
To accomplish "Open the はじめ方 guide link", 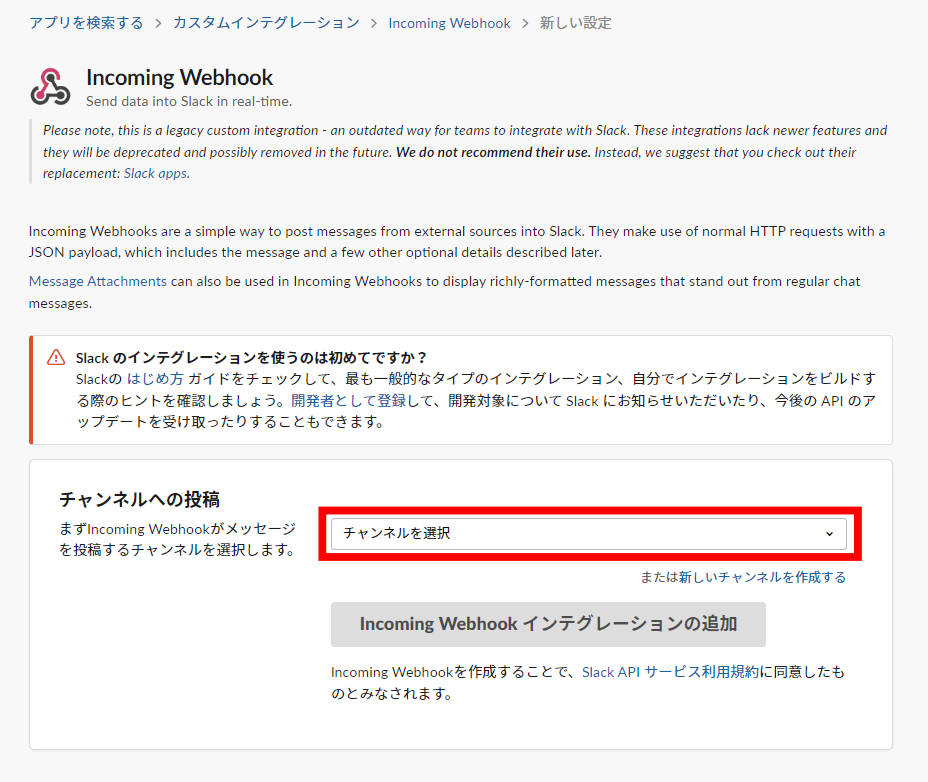I will point(155,379).
